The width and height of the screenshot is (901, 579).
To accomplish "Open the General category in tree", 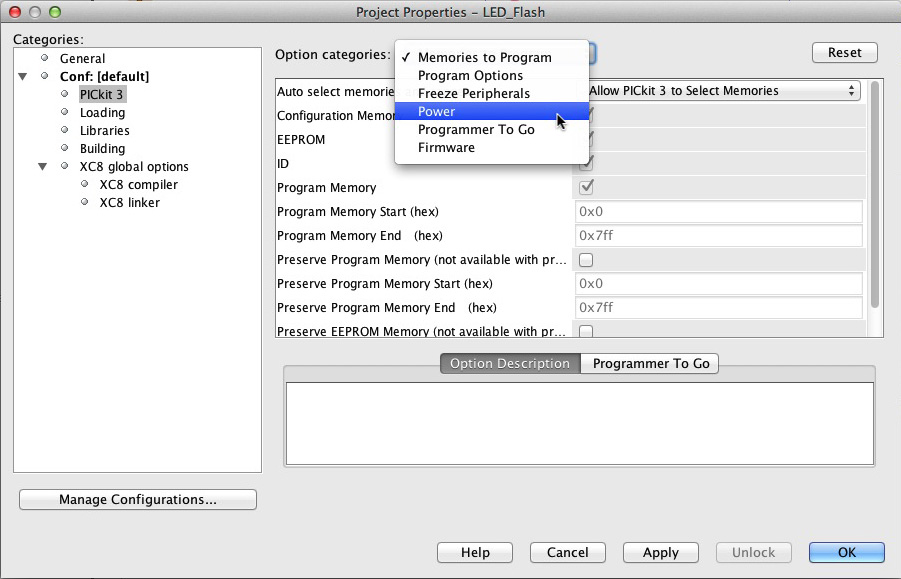I will click(82, 59).
